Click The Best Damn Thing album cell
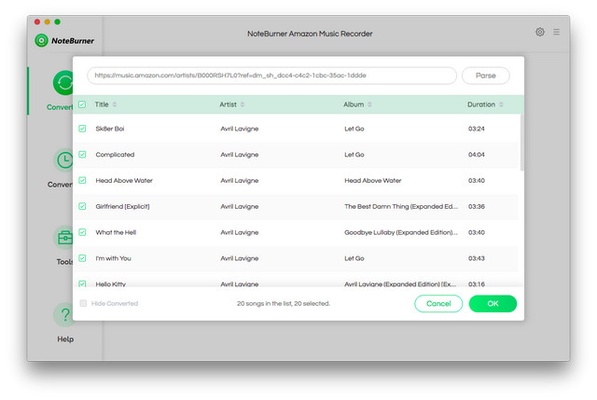This screenshot has height=400, width=597. click(401, 206)
